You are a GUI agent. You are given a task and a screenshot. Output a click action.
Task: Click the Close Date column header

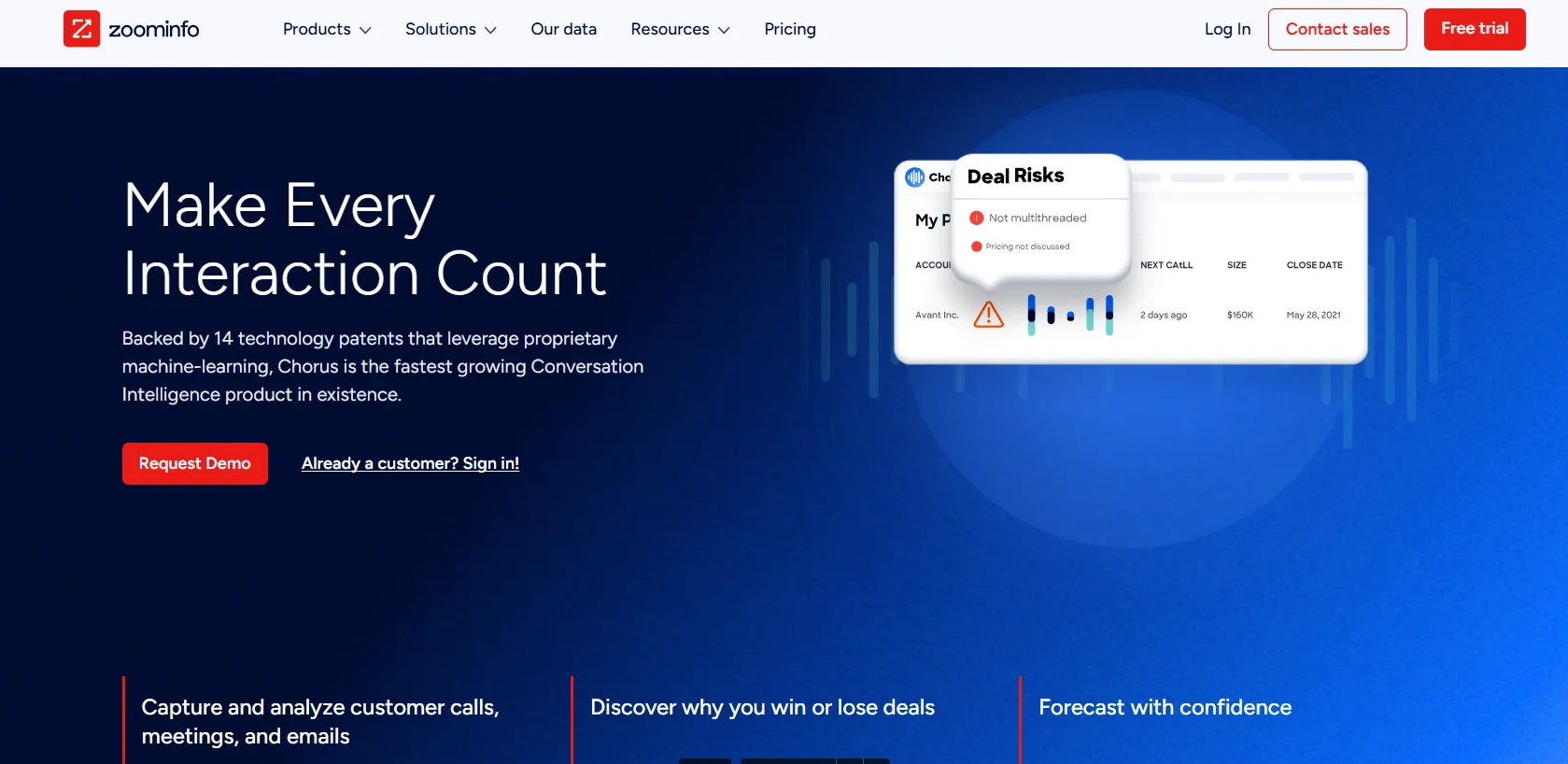coord(1314,265)
